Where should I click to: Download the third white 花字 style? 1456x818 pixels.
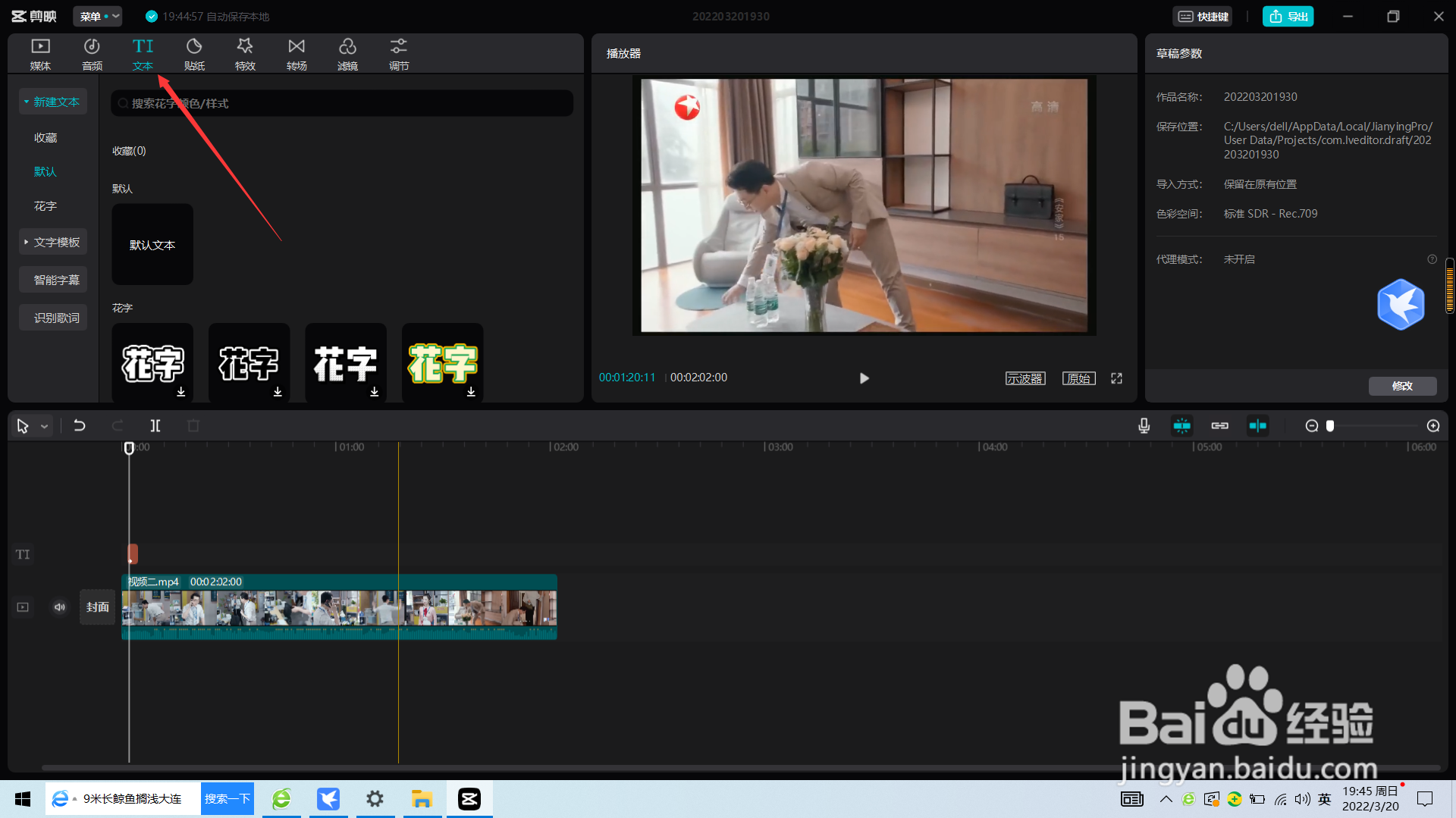click(375, 392)
